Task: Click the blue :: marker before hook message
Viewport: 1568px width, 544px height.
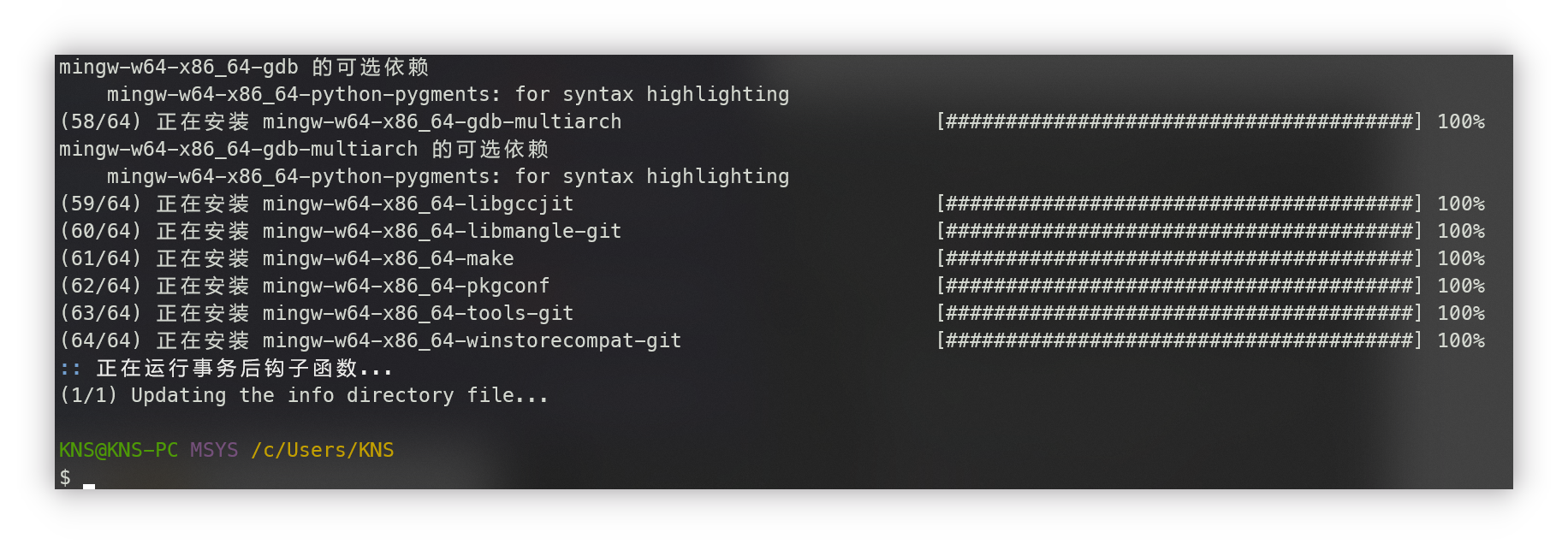Action: (x=70, y=369)
